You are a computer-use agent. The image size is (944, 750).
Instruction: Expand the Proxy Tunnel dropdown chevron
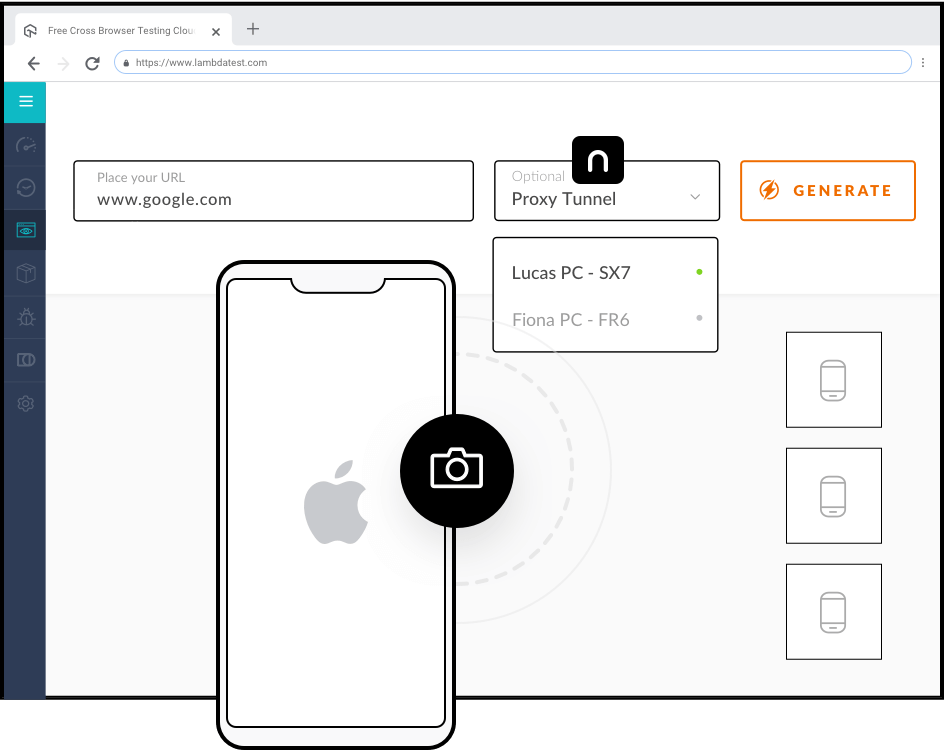coord(695,197)
